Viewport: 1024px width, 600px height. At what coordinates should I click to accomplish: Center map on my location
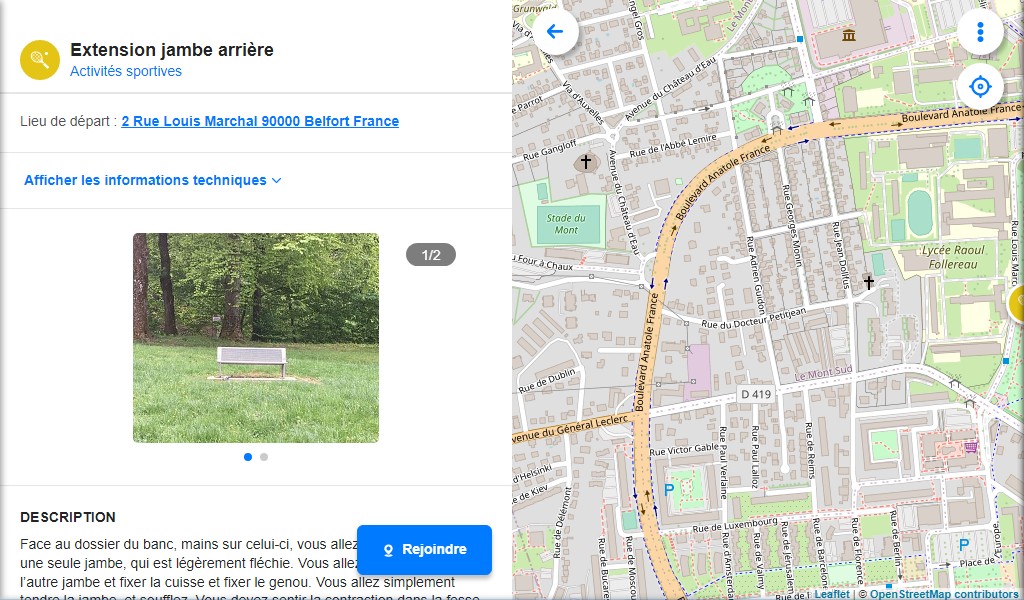[x=980, y=86]
